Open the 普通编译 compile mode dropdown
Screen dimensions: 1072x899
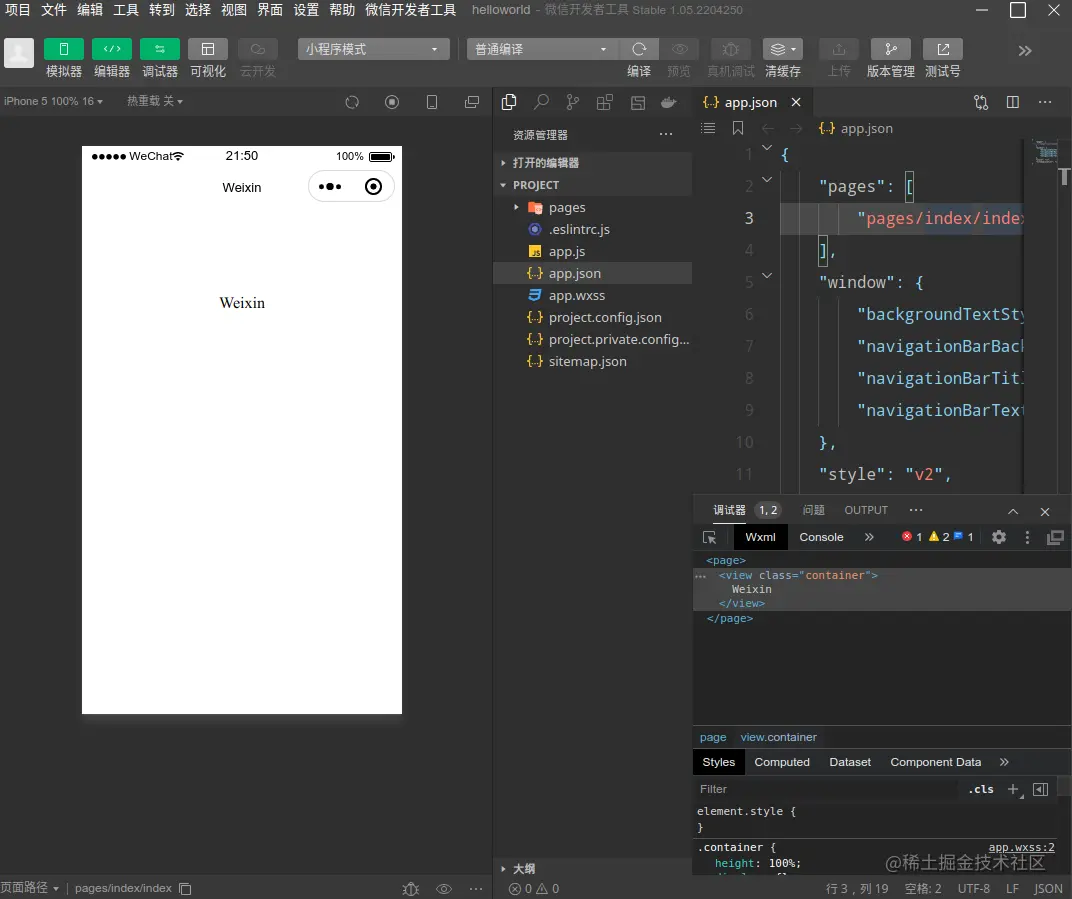pos(542,49)
